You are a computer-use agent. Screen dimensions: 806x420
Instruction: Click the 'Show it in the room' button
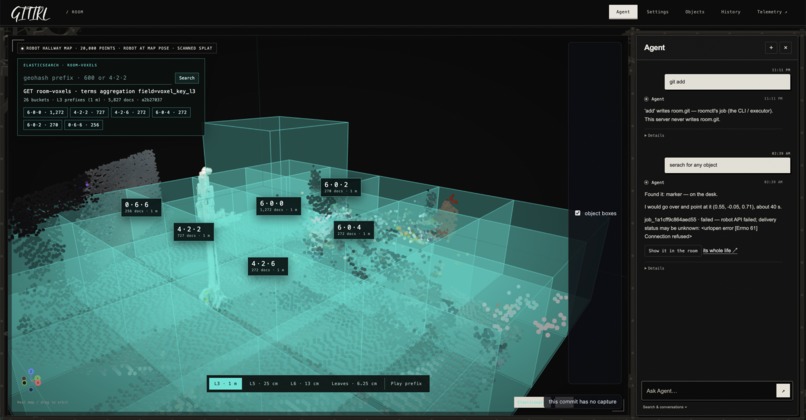pos(673,251)
